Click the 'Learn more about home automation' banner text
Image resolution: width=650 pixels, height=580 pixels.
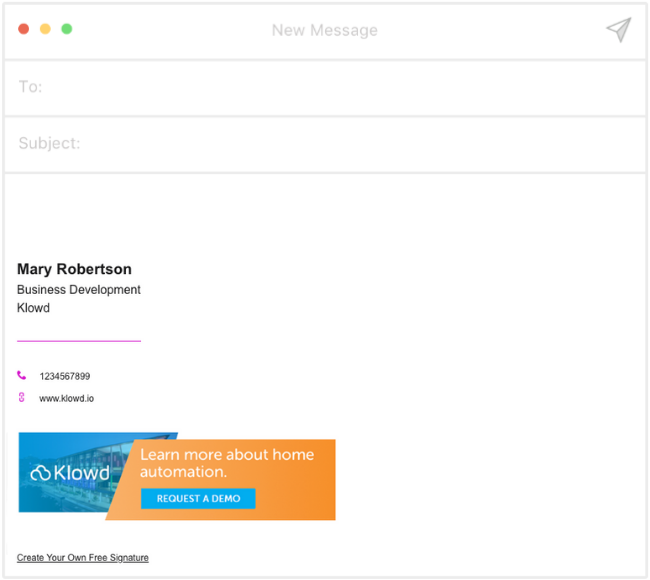(226, 463)
